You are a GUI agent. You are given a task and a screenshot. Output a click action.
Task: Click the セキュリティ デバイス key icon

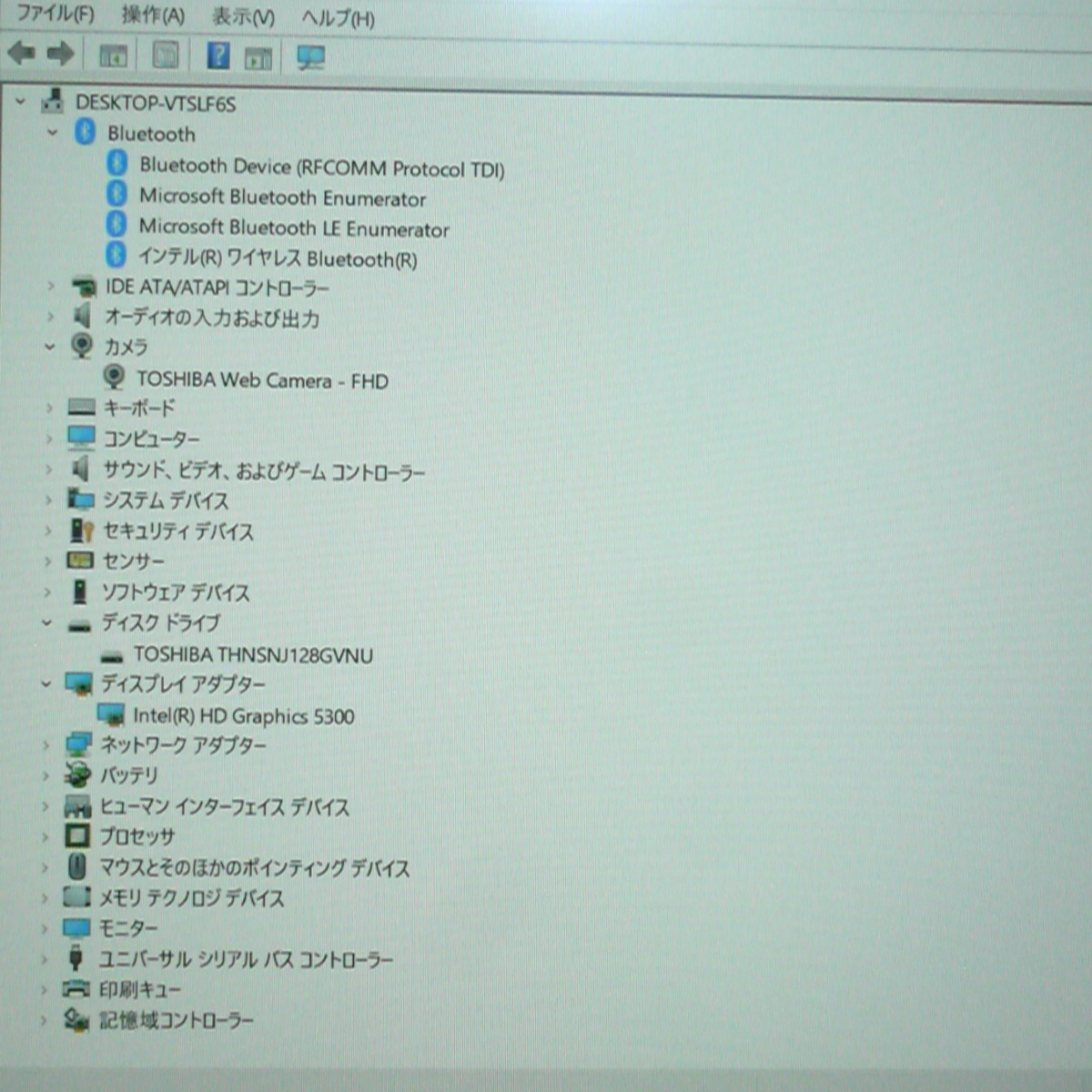point(82,531)
